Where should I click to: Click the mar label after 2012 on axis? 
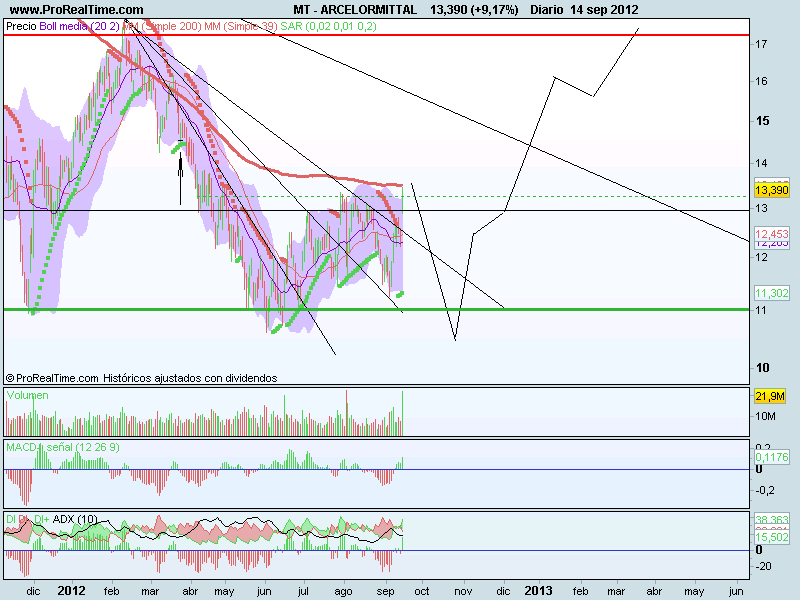click(x=150, y=591)
